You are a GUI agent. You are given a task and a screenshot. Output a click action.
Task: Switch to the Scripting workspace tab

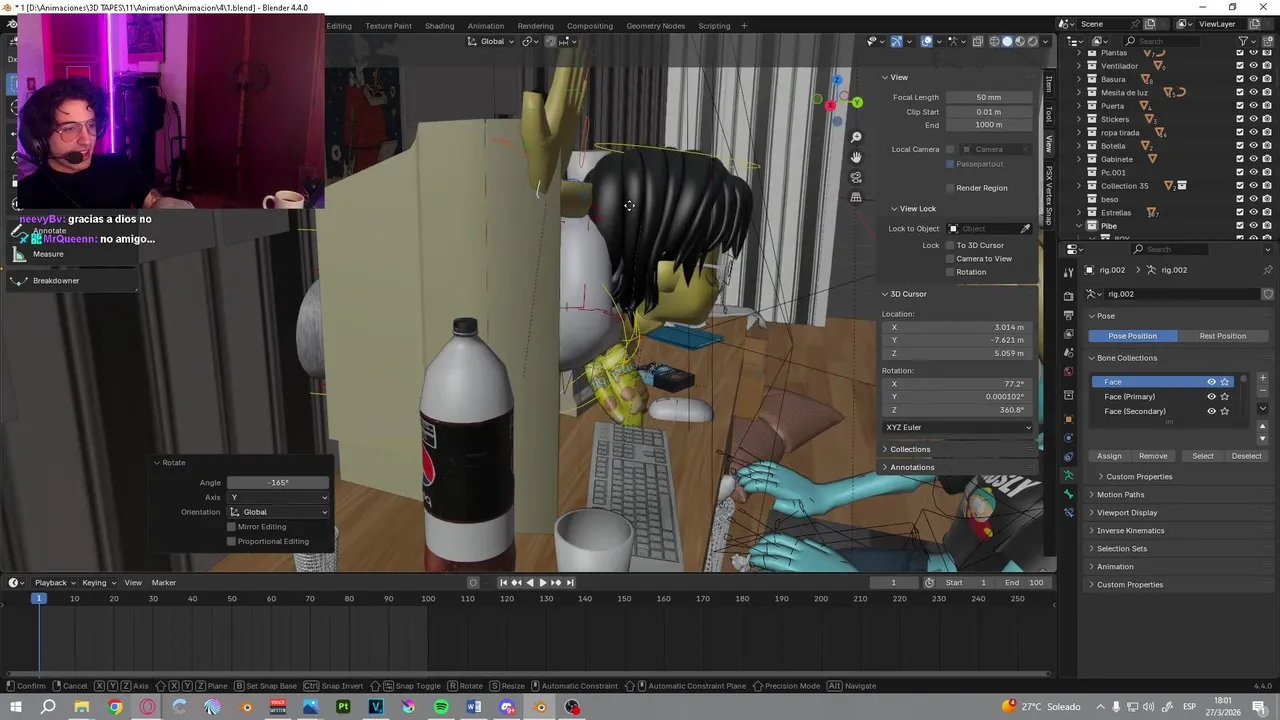click(714, 26)
